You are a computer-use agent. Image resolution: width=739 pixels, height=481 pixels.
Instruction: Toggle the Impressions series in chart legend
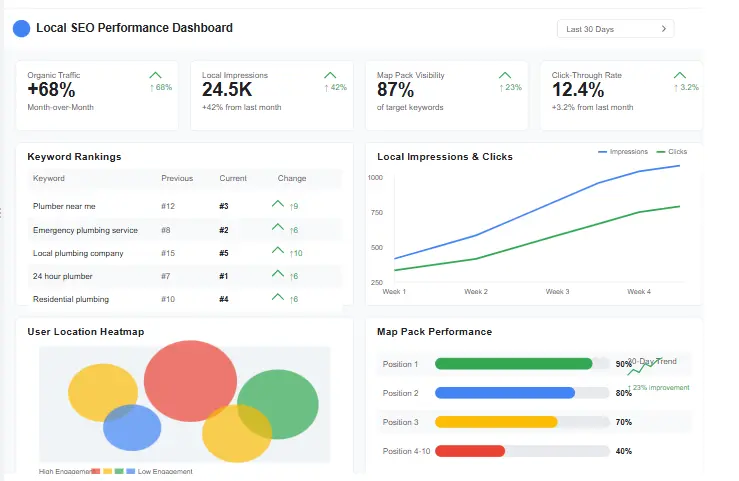click(622, 151)
